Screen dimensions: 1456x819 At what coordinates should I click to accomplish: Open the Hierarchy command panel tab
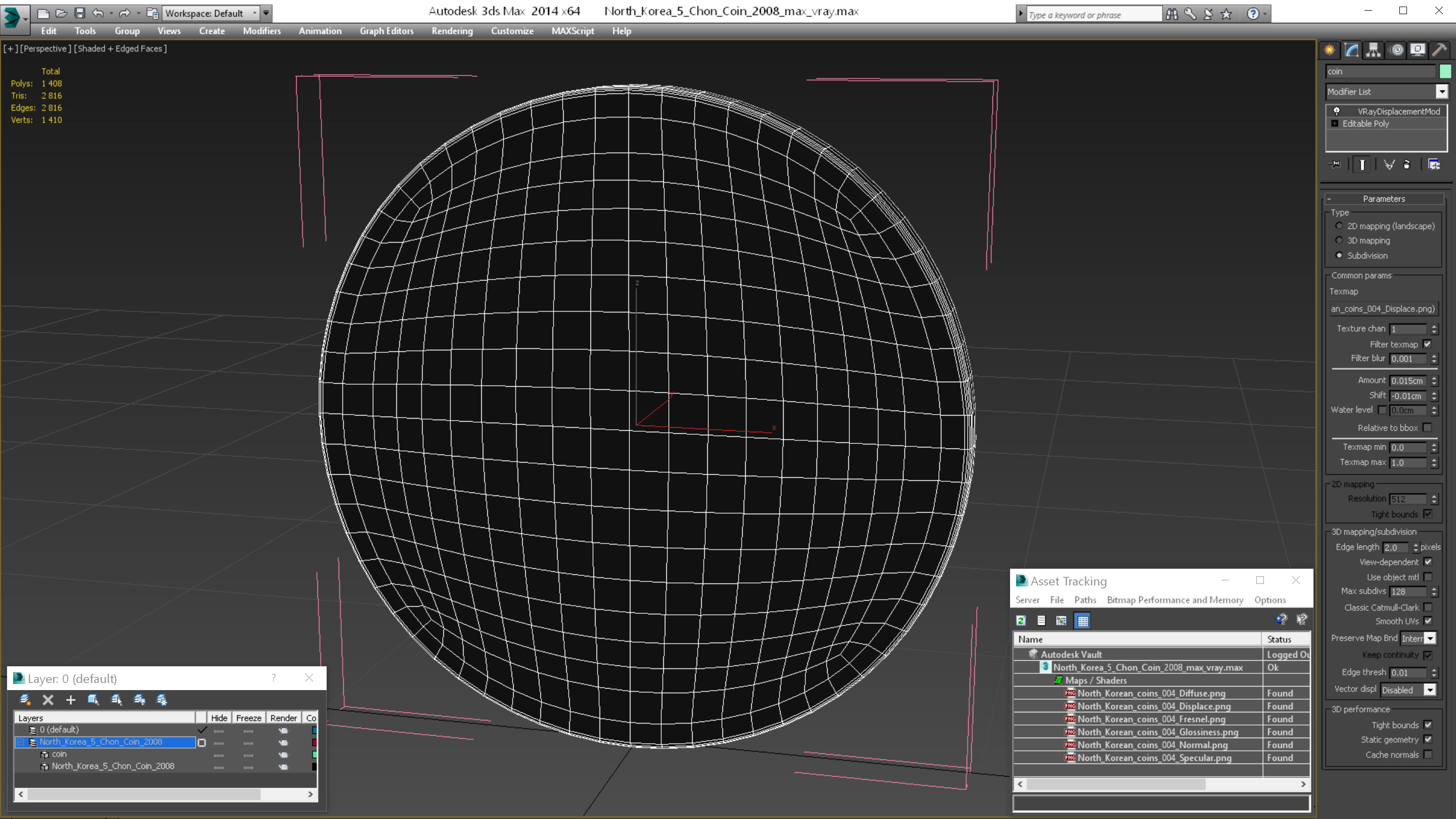tap(1374, 51)
